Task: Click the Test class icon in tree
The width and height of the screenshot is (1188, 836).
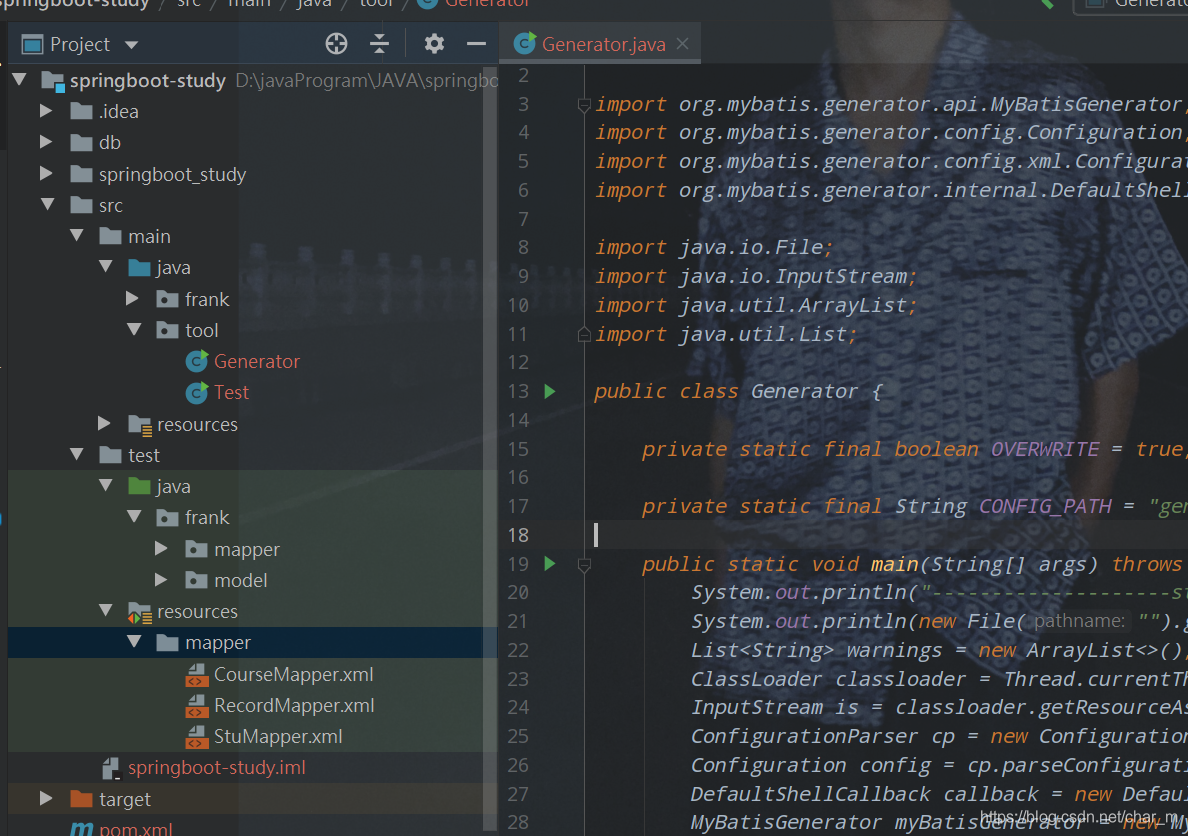Action: tap(197, 393)
